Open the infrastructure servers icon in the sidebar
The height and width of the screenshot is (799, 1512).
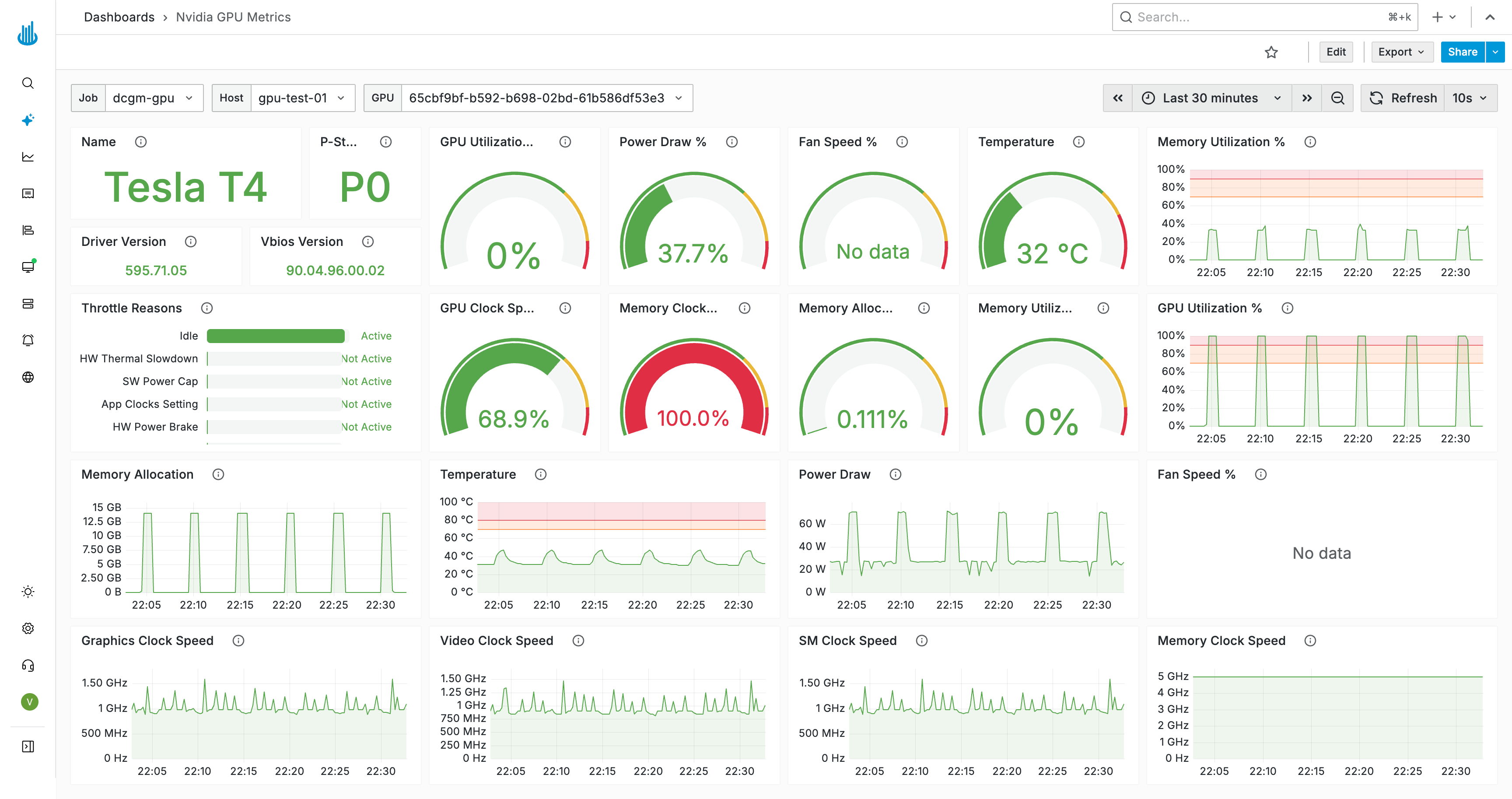(x=28, y=304)
